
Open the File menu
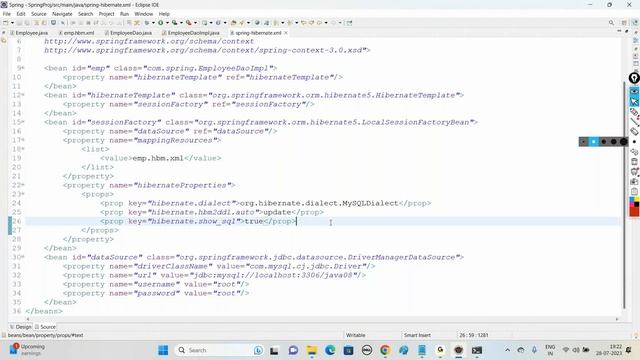(7, 14)
